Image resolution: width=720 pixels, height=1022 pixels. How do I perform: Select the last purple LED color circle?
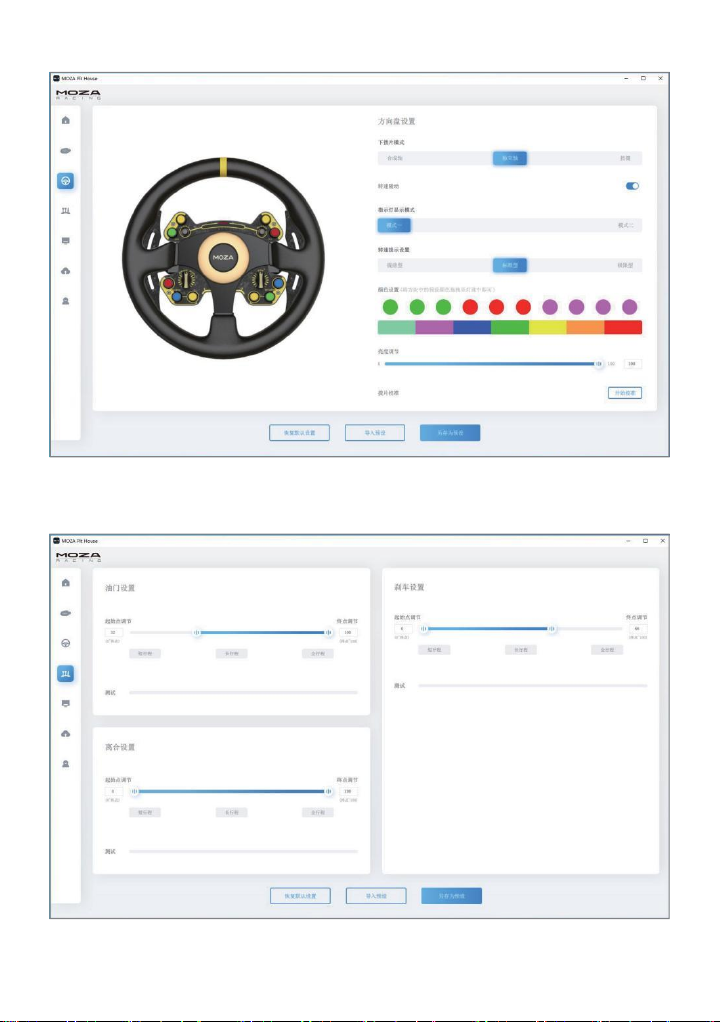(x=629, y=307)
